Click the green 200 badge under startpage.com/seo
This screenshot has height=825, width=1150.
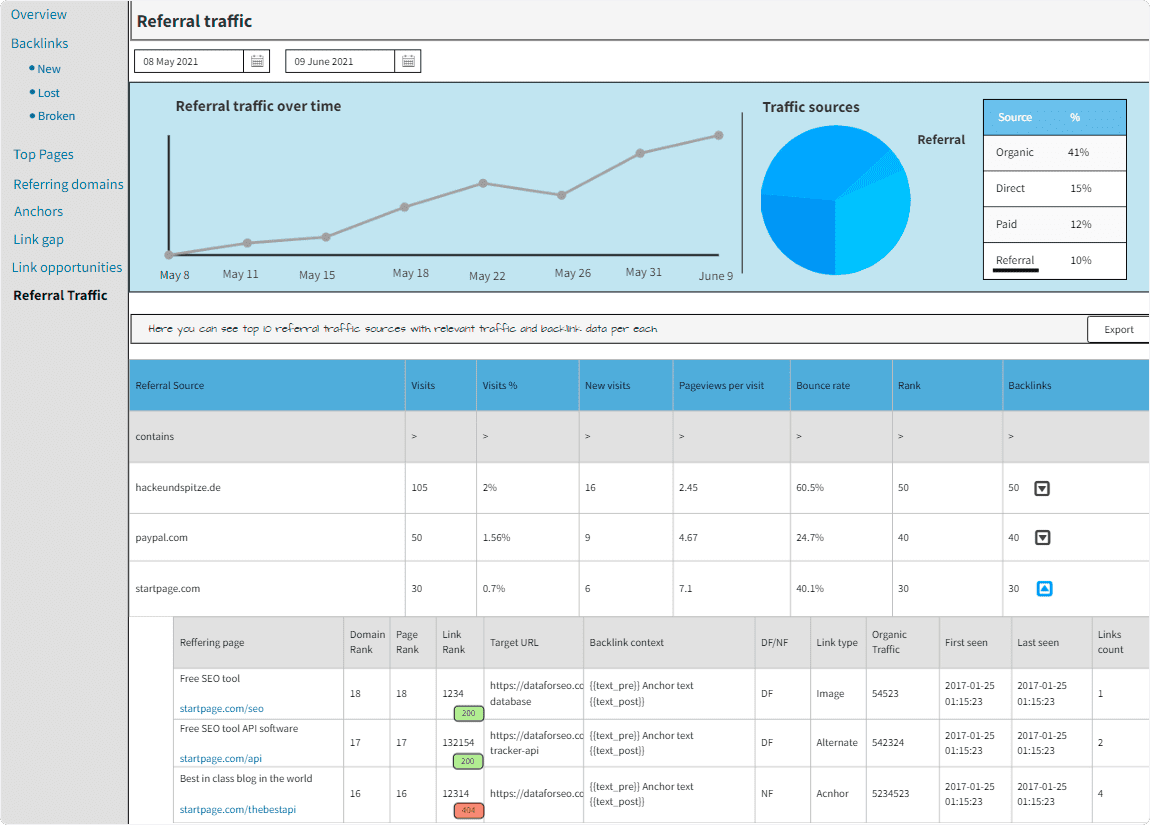point(467,714)
